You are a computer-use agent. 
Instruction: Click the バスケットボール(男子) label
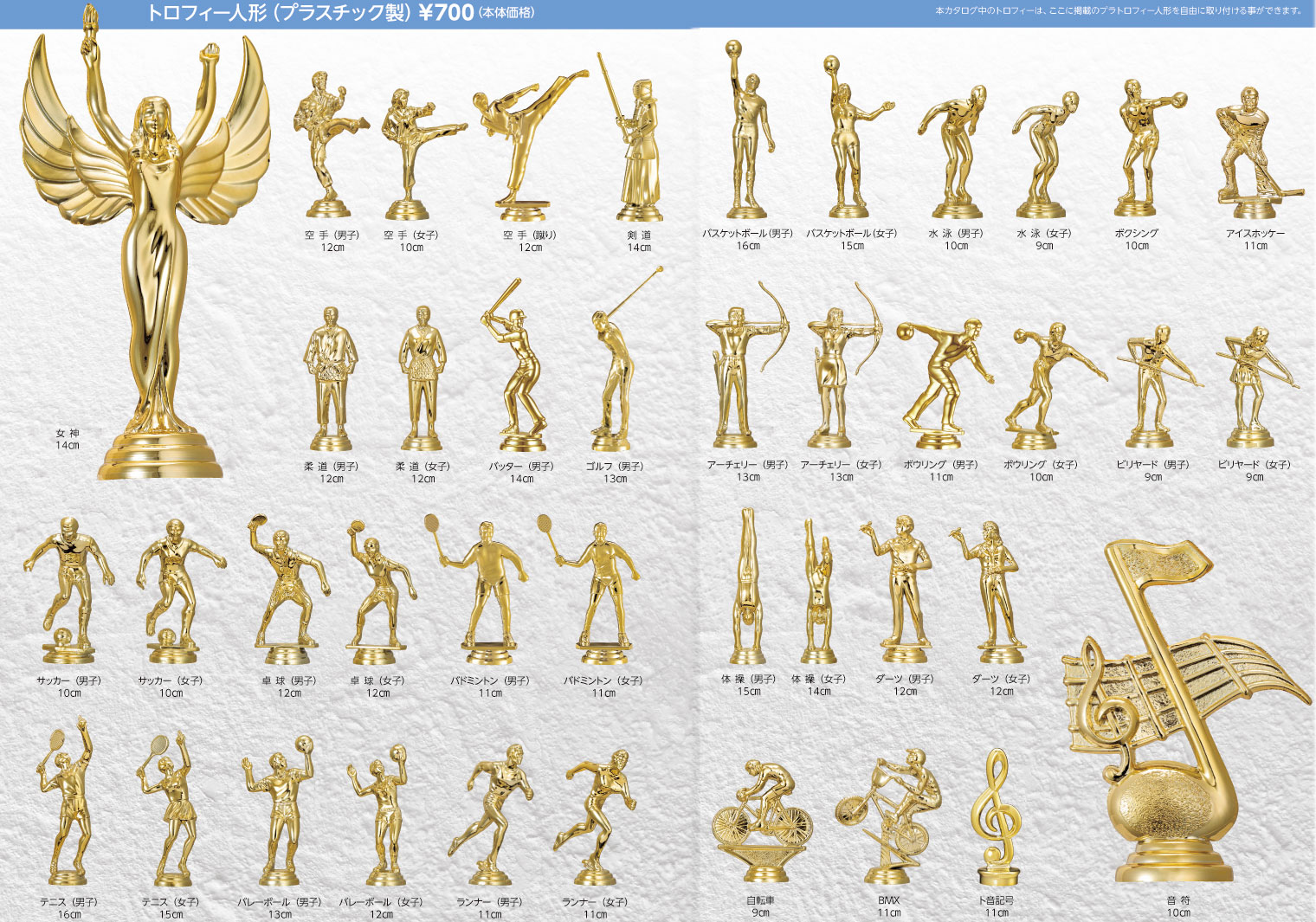[x=747, y=234]
